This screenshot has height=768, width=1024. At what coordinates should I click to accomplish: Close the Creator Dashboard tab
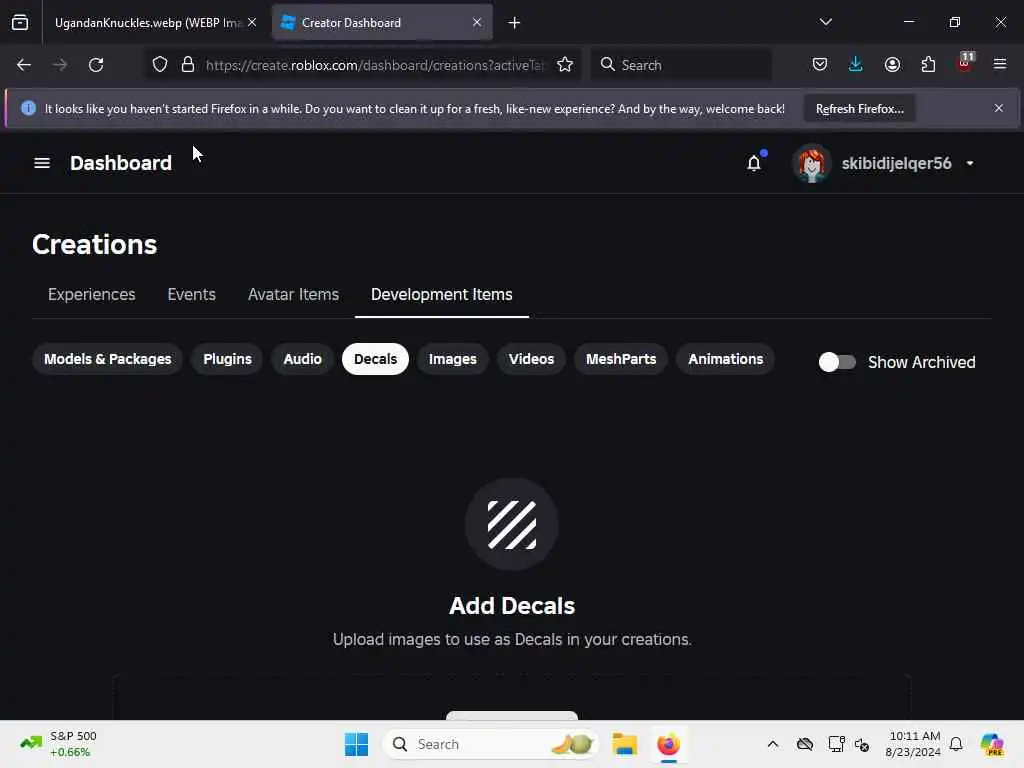click(x=477, y=23)
